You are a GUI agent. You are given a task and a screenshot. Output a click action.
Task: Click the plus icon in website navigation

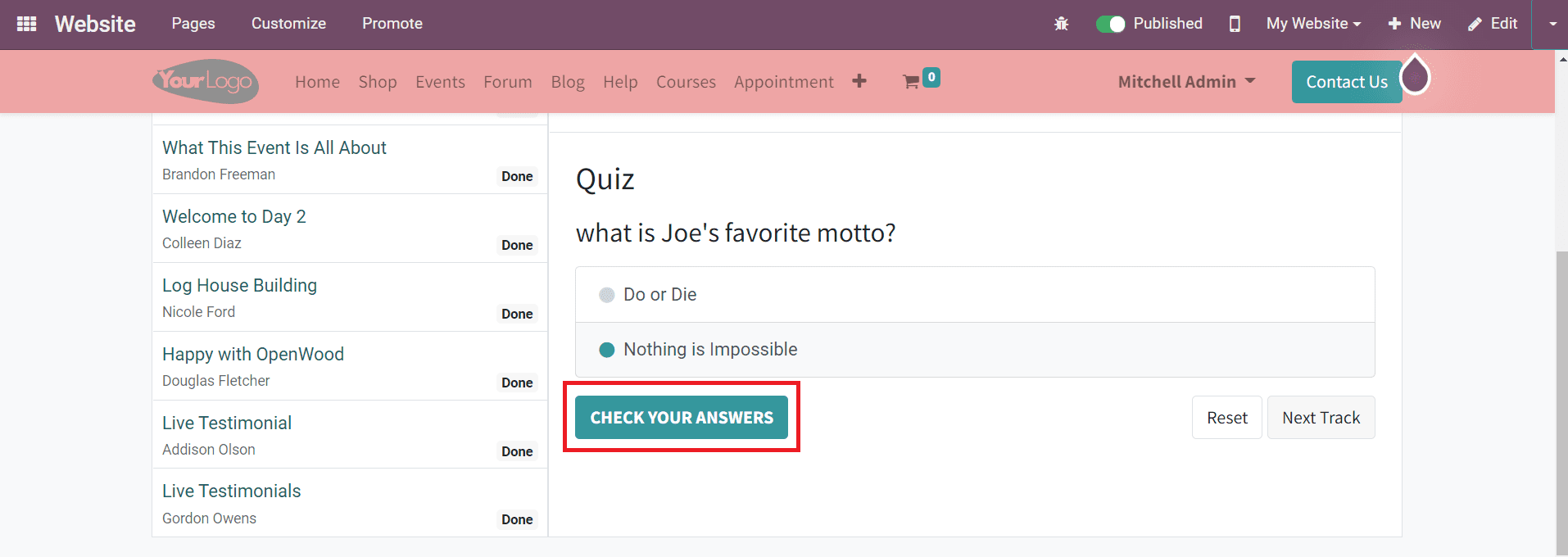(860, 81)
